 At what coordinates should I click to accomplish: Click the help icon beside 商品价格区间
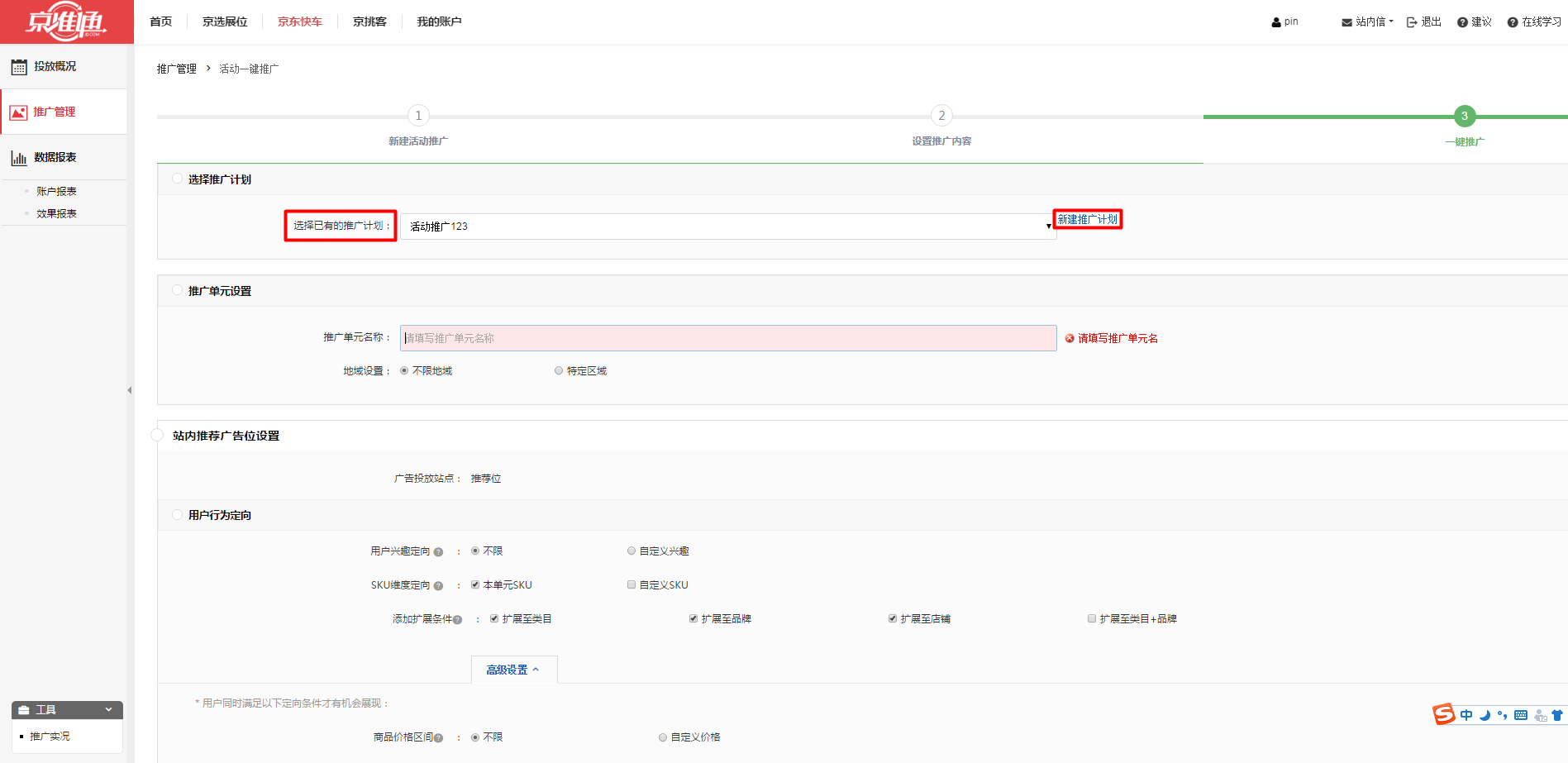pyautogui.click(x=438, y=738)
